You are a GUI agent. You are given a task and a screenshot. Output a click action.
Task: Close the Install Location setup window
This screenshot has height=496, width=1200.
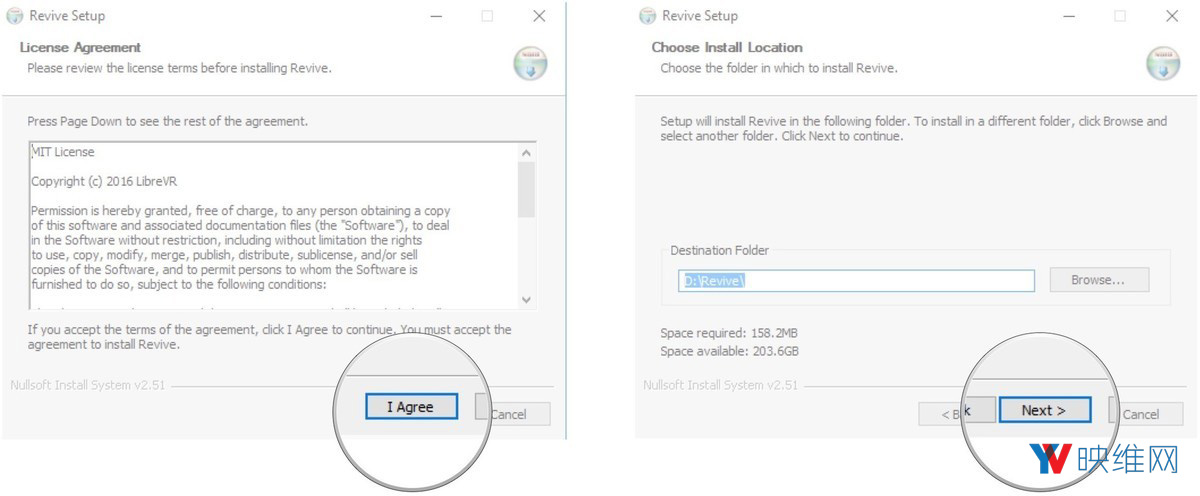tap(1172, 16)
